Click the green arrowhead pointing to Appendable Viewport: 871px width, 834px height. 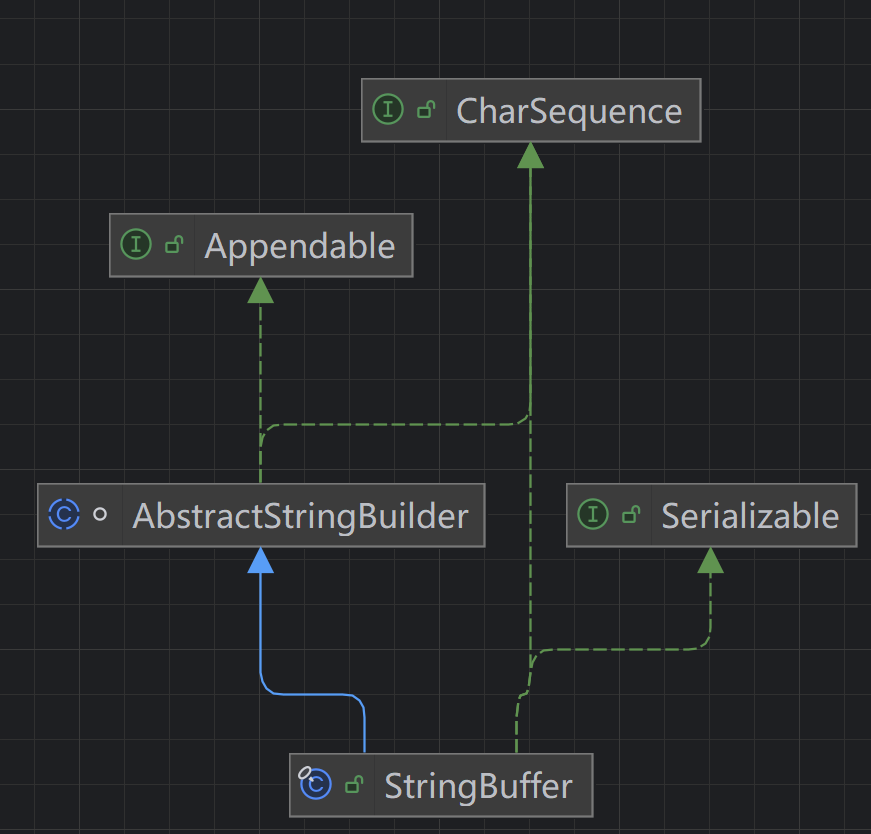[x=261, y=290]
